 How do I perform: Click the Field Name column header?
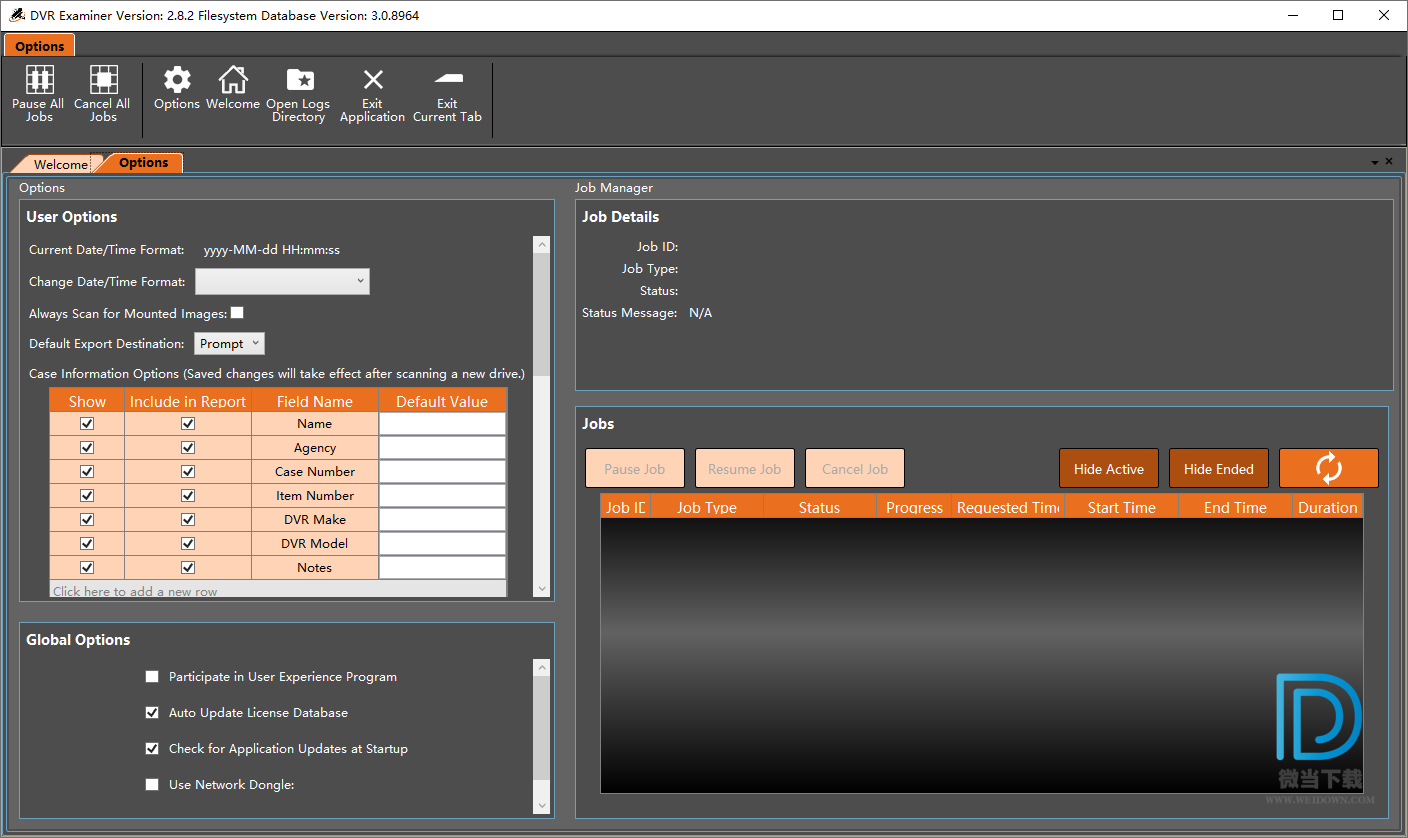pyautogui.click(x=315, y=401)
